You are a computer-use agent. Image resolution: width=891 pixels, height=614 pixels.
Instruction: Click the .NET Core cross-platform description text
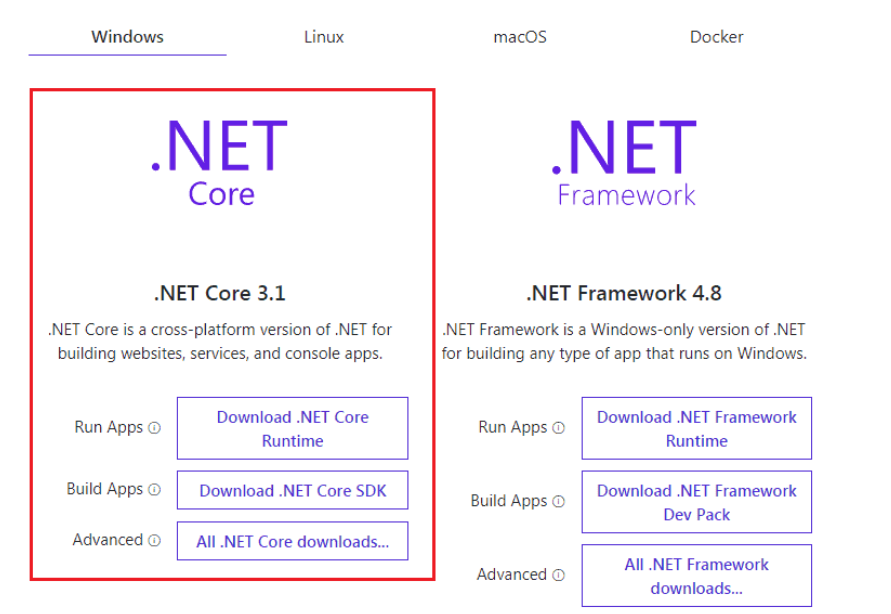[x=220, y=341]
